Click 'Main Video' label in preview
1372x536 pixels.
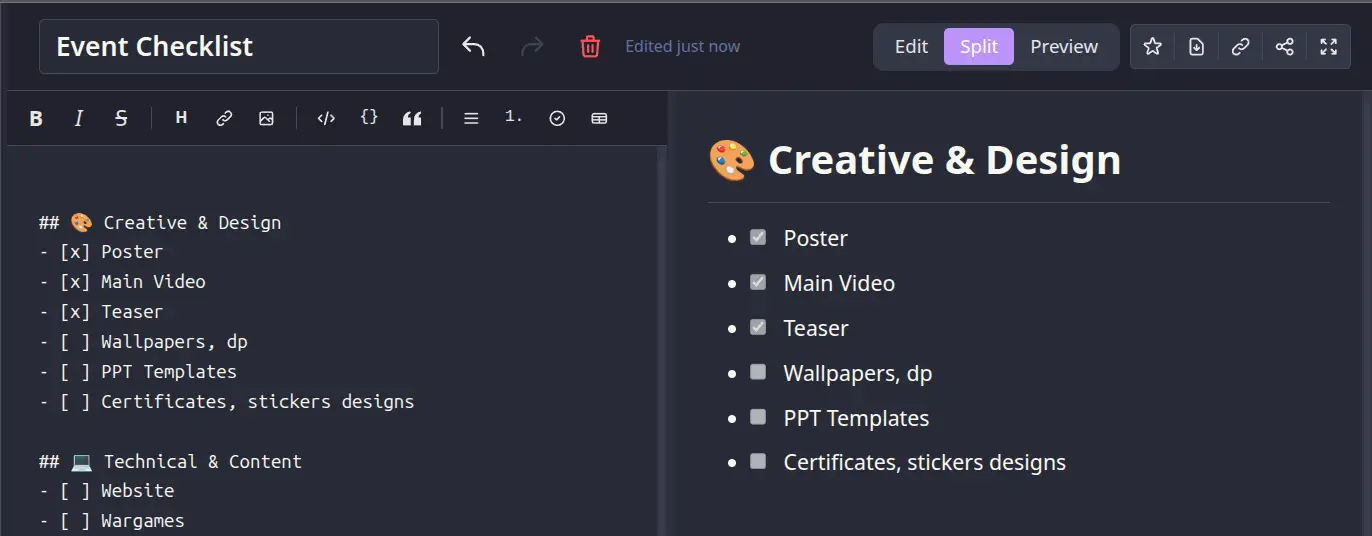(x=839, y=284)
